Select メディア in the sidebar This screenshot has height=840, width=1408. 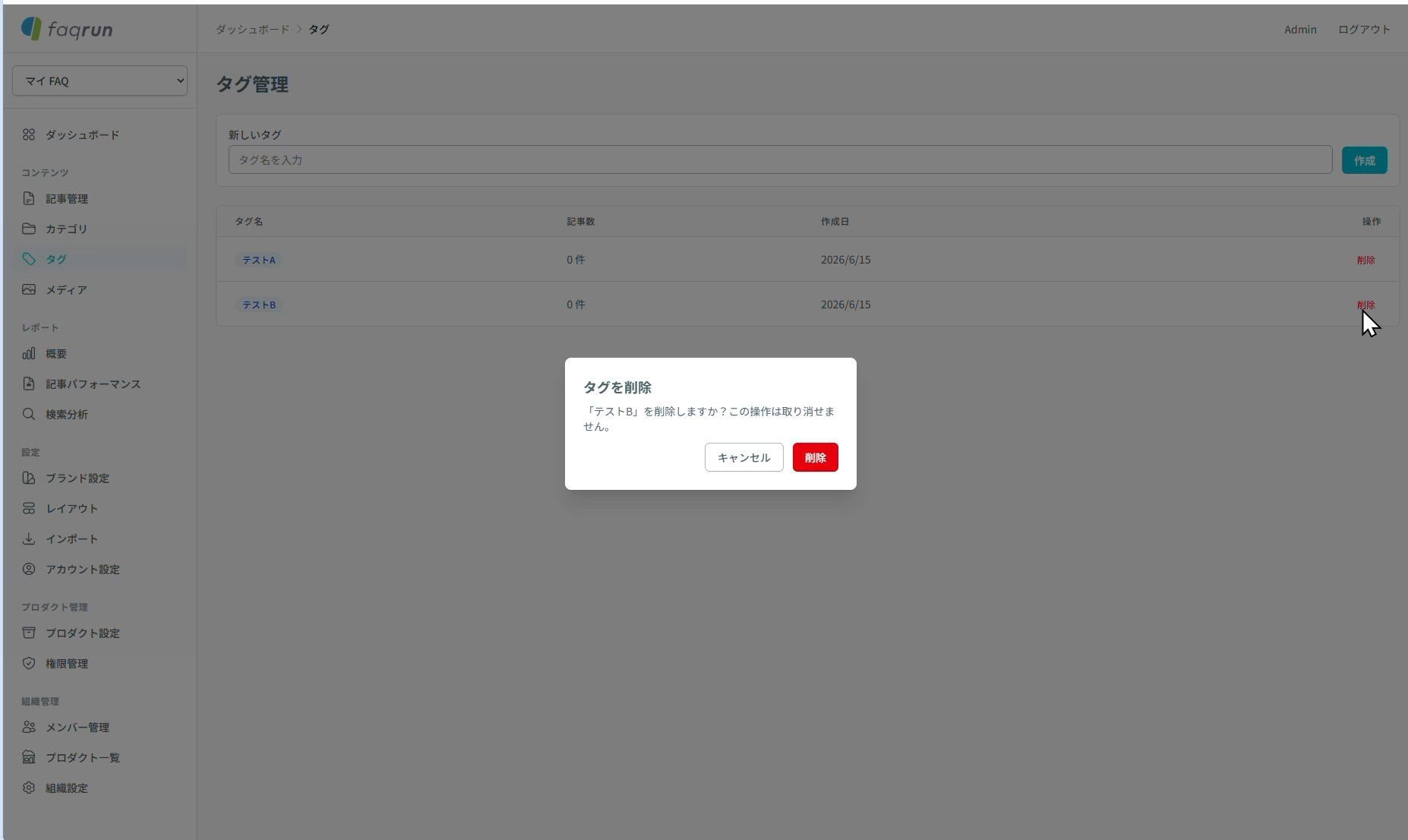click(99, 289)
